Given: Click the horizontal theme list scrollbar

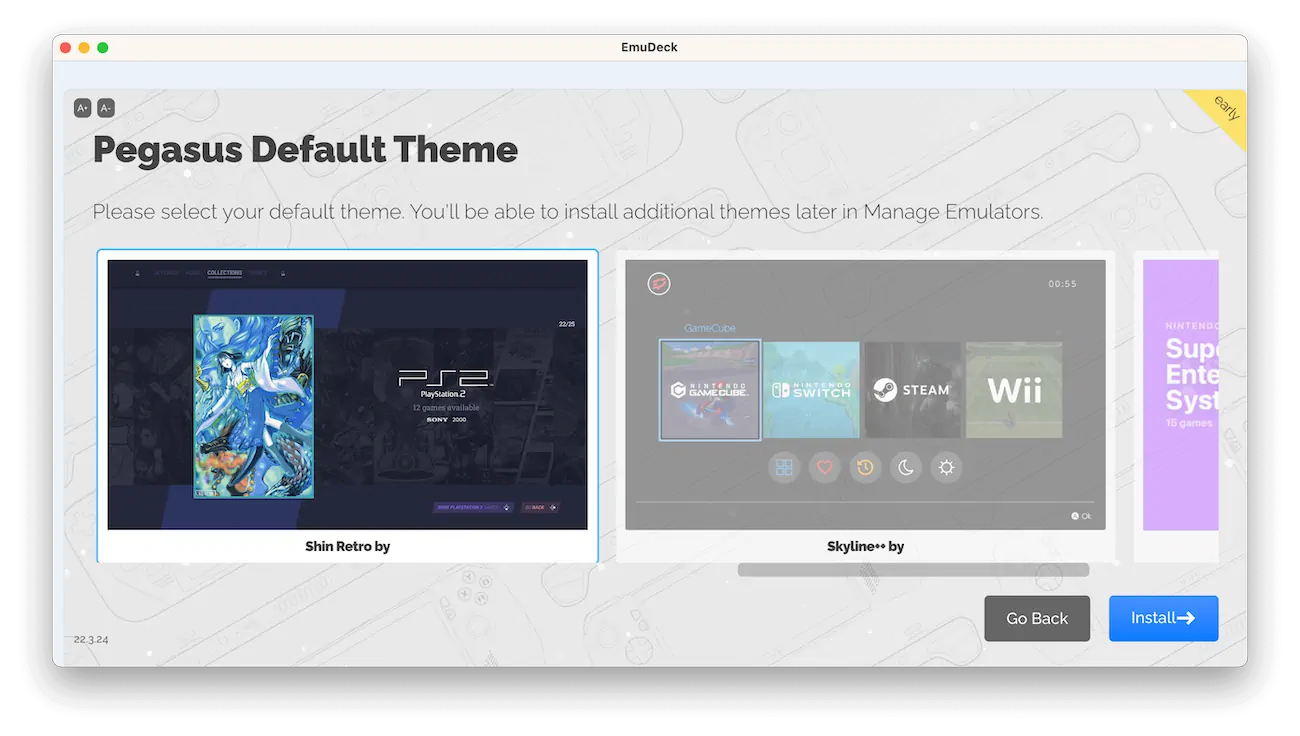Looking at the screenshot, I should (913, 570).
